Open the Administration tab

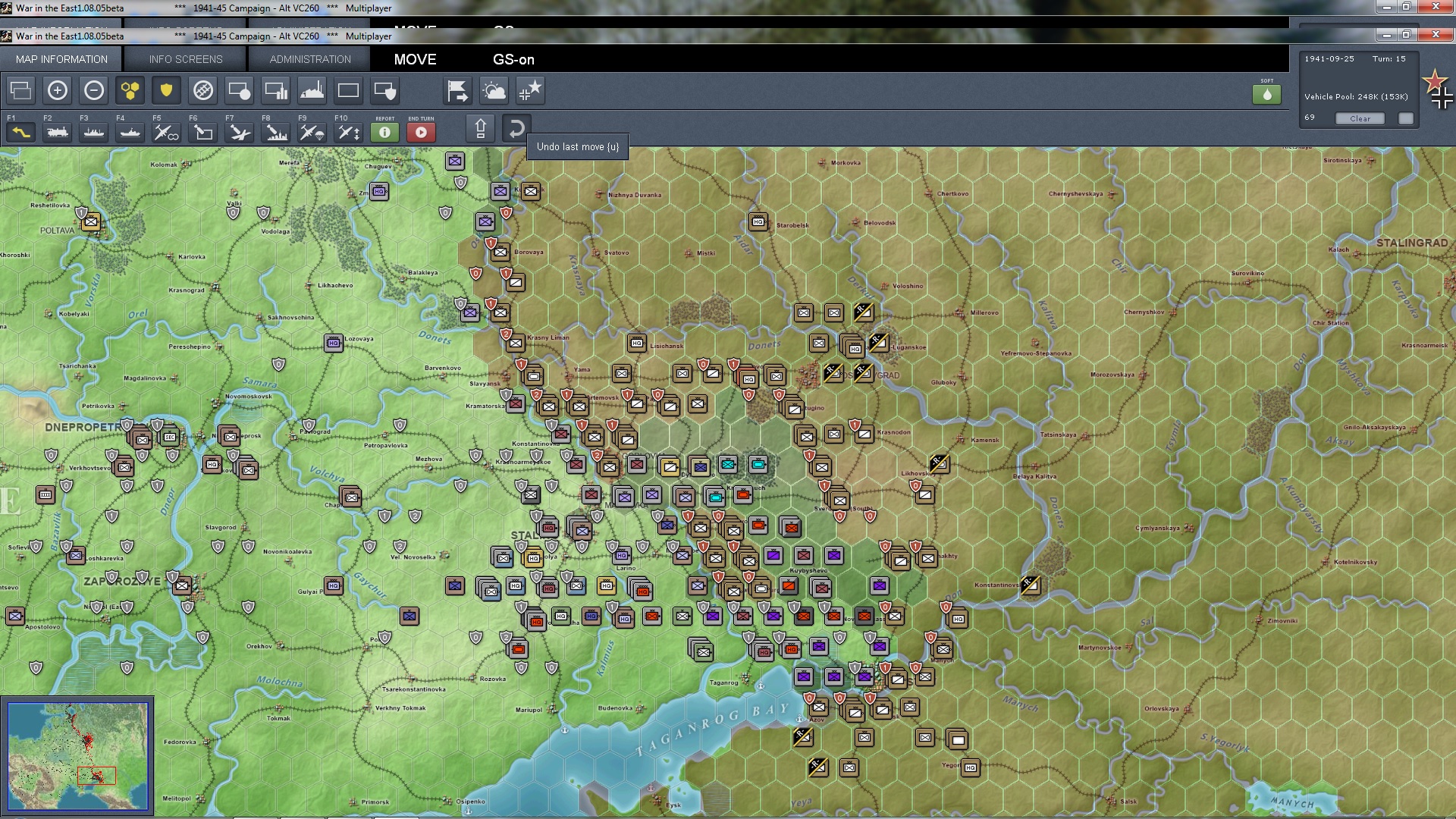(310, 59)
